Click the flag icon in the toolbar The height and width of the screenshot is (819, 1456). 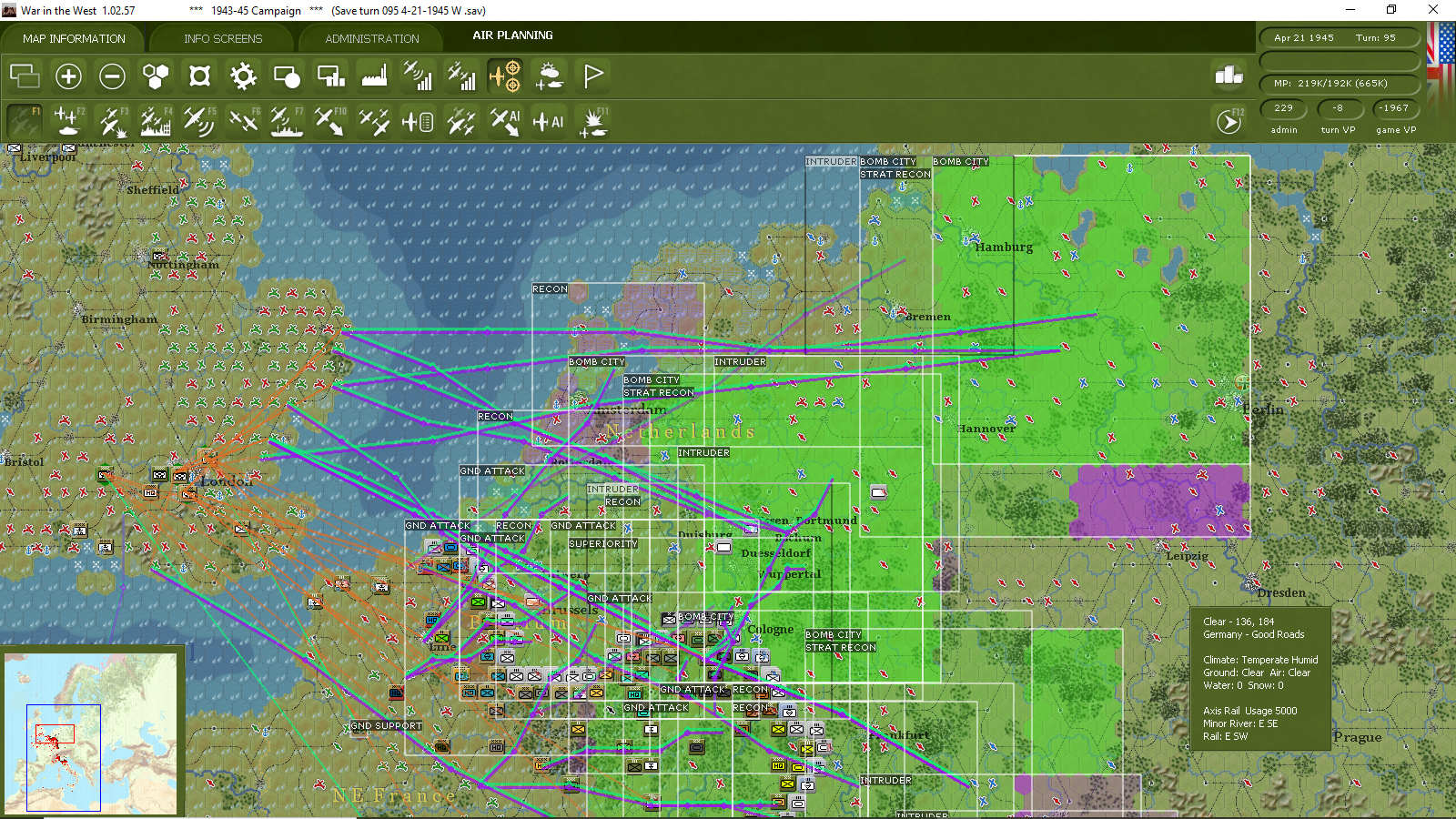(592, 76)
